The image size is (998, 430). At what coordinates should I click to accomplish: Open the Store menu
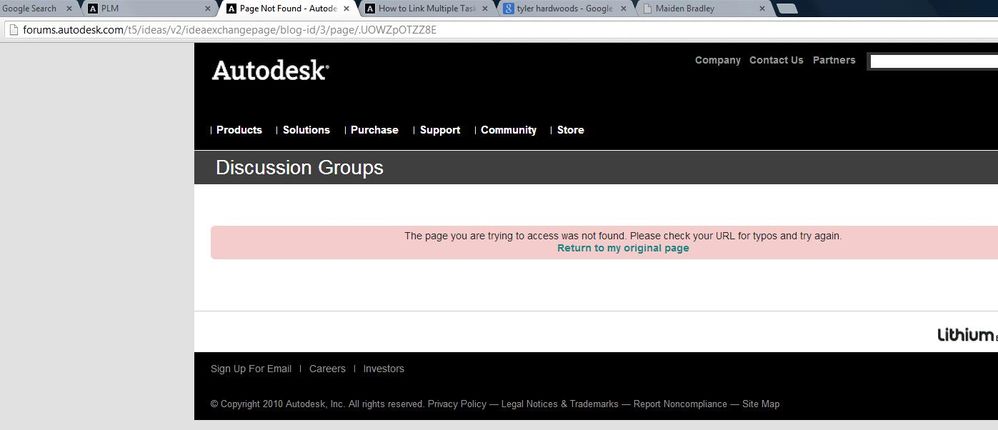(x=570, y=130)
